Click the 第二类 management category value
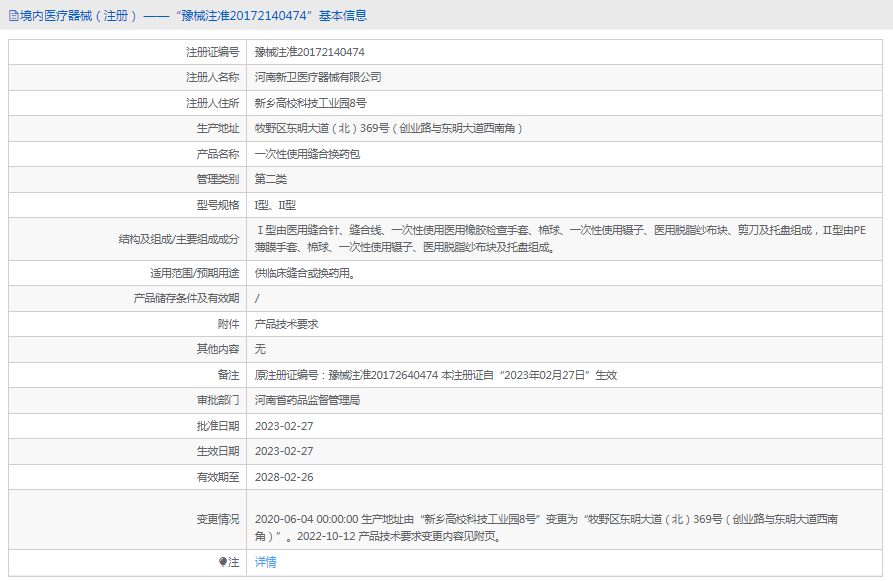The height and width of the screenshot is (581, 893). (x=271, y=179)
